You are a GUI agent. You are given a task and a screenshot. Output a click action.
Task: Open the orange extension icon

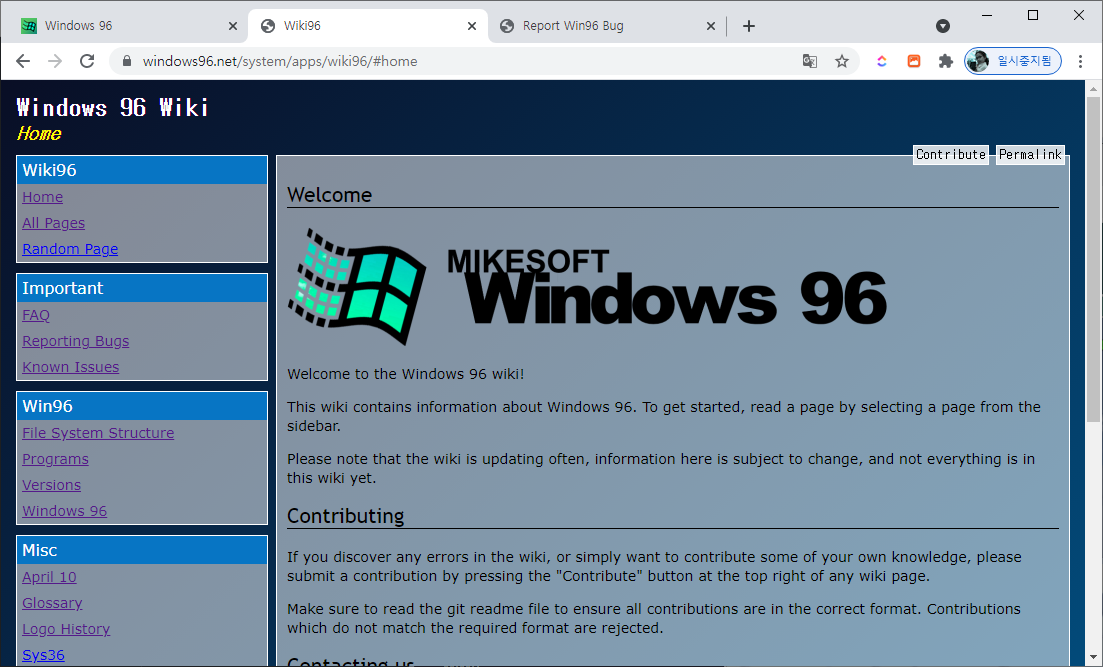pyautogui.click(x=914, y=61)
